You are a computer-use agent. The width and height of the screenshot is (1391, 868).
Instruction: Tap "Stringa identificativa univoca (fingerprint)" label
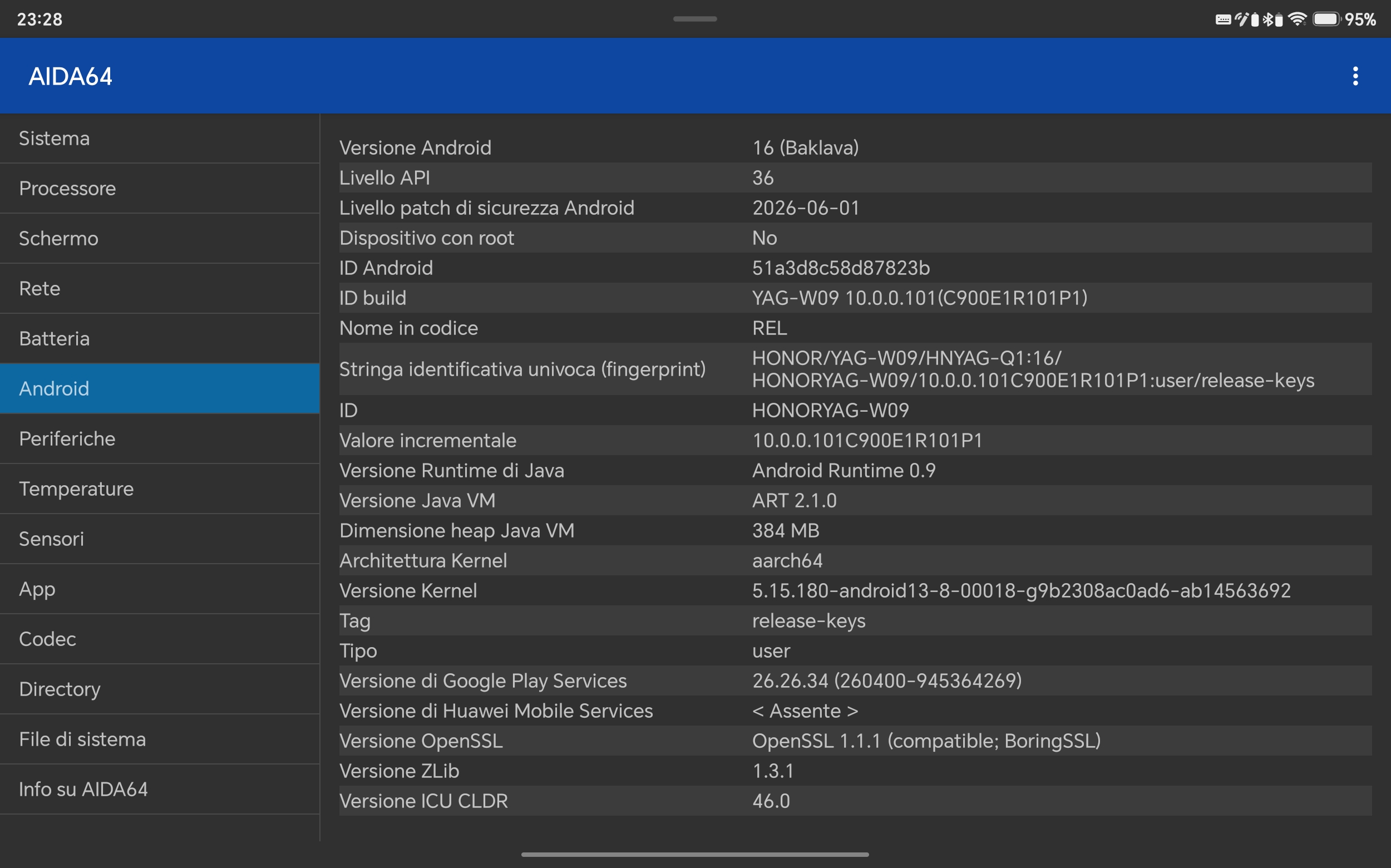tap(522, 368)
